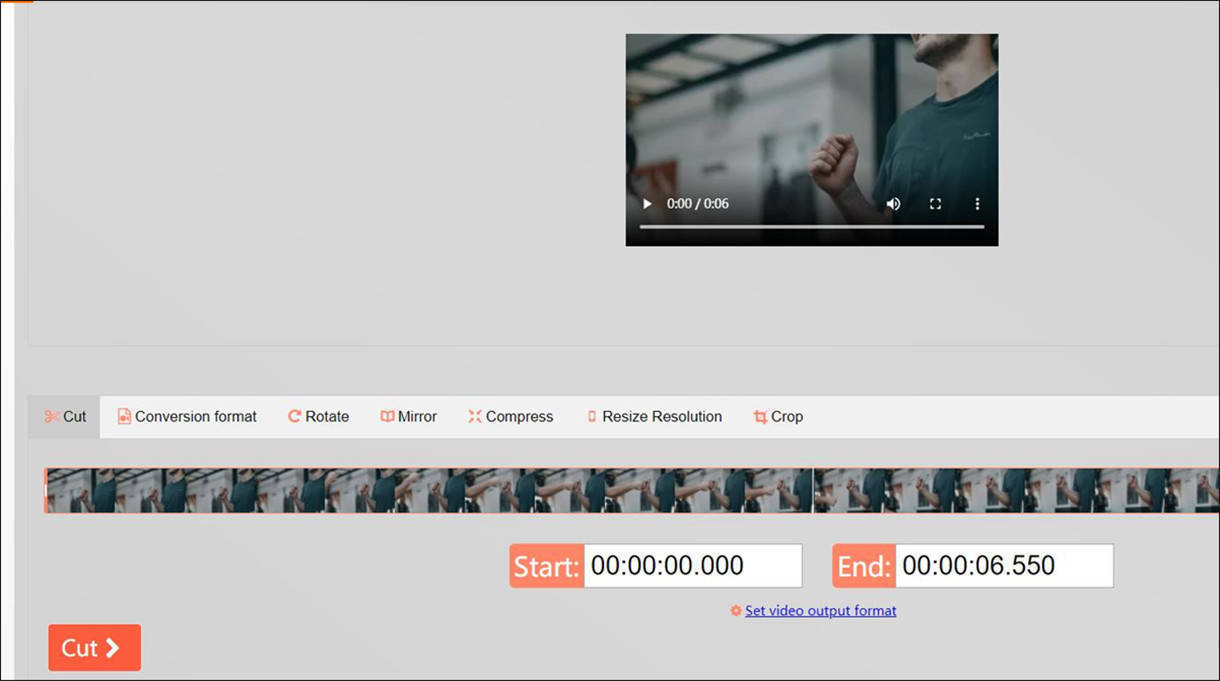This screenshot has width=1220, height=681.
Task: Click the Start time input field
Action: point(692,566)
